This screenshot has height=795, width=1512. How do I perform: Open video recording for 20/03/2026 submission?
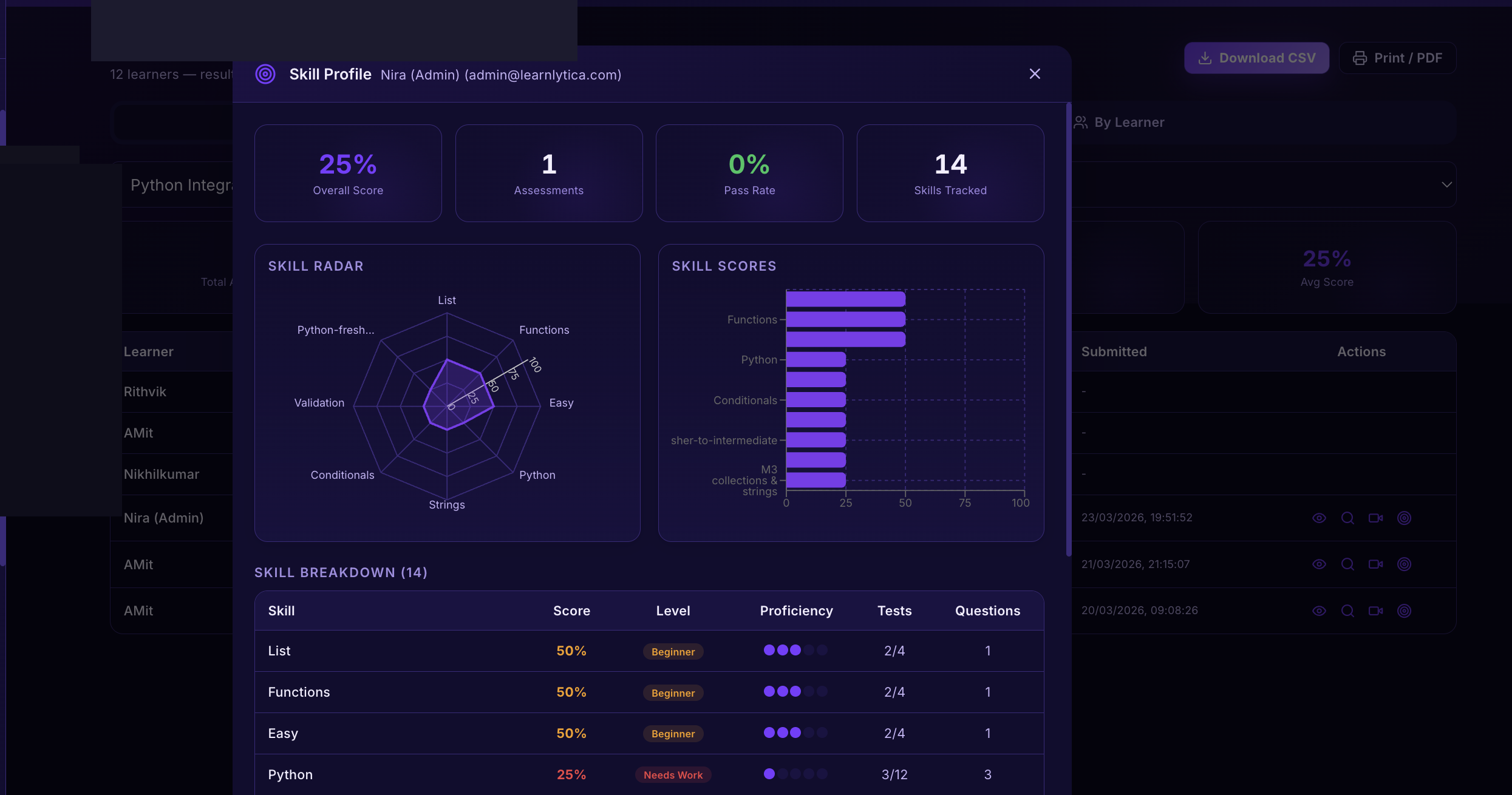[x=1376, y=611]
